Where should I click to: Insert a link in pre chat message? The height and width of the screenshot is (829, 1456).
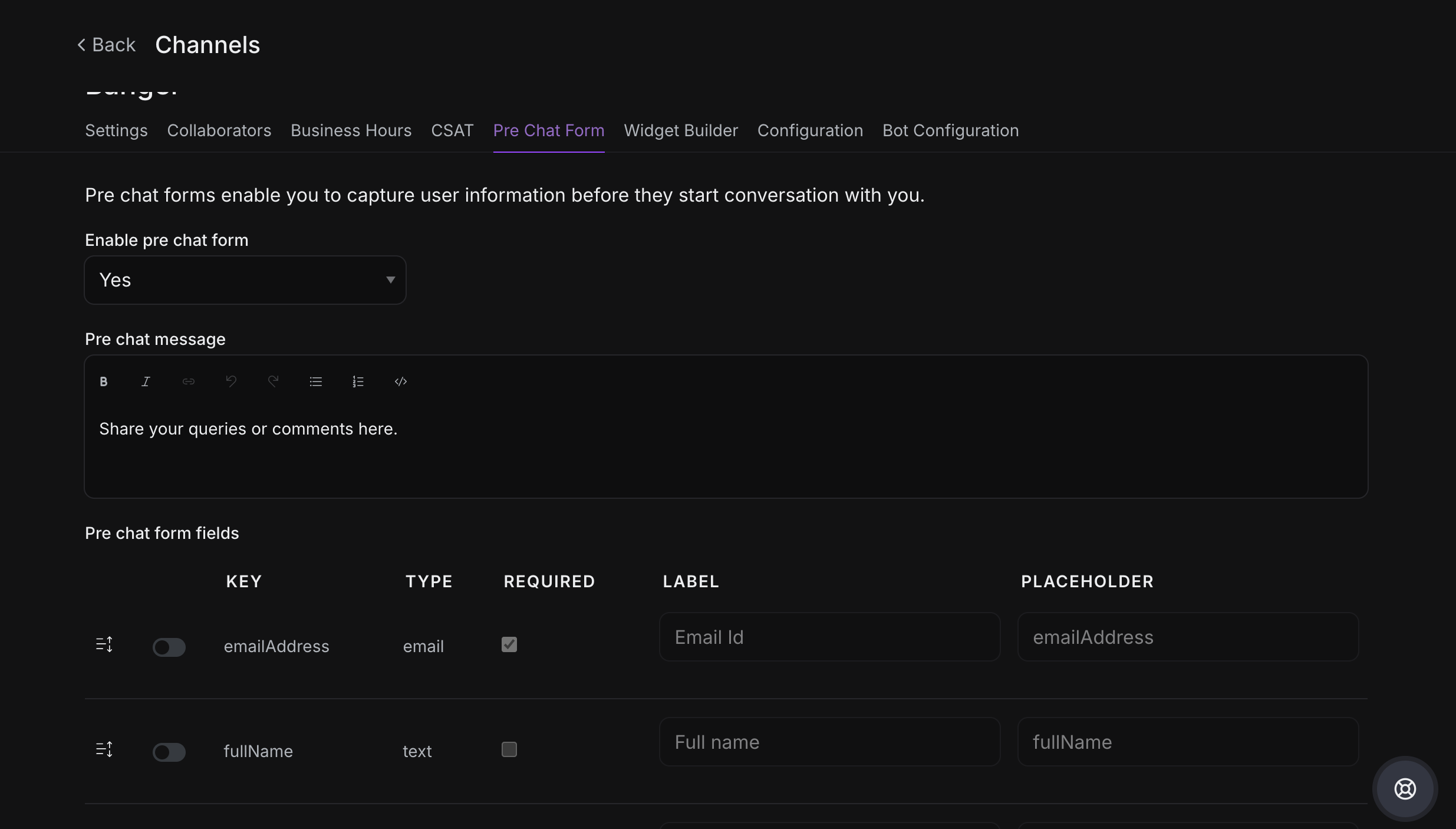[x=189, y=381]
